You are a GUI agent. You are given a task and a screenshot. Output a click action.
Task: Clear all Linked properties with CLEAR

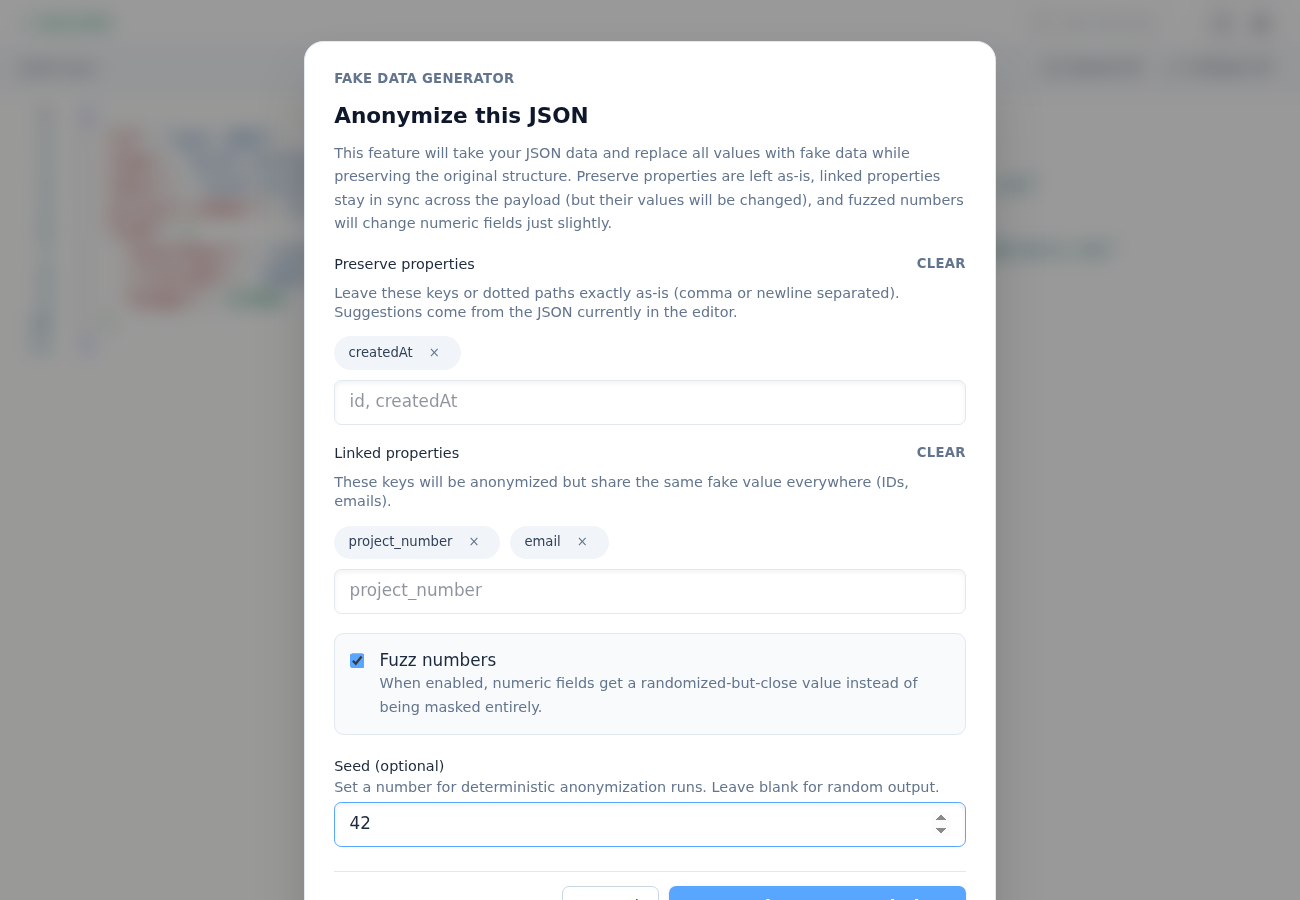tap(940, 452)
